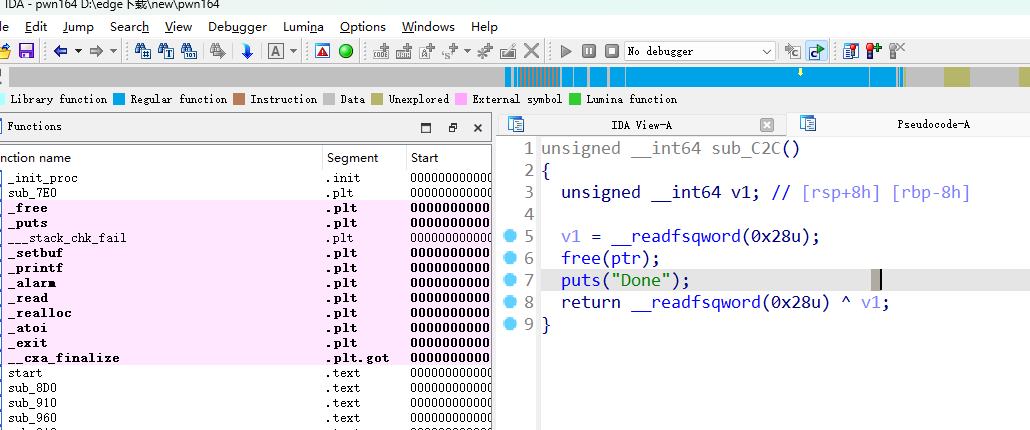Select the sub_8D0 function row

click(246, 388)
